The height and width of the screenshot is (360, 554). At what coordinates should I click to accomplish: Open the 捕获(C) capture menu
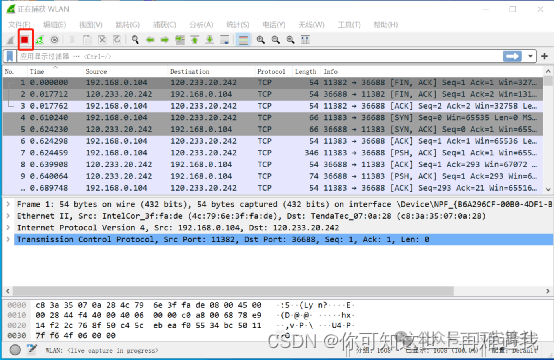click(x=164, y=24)
